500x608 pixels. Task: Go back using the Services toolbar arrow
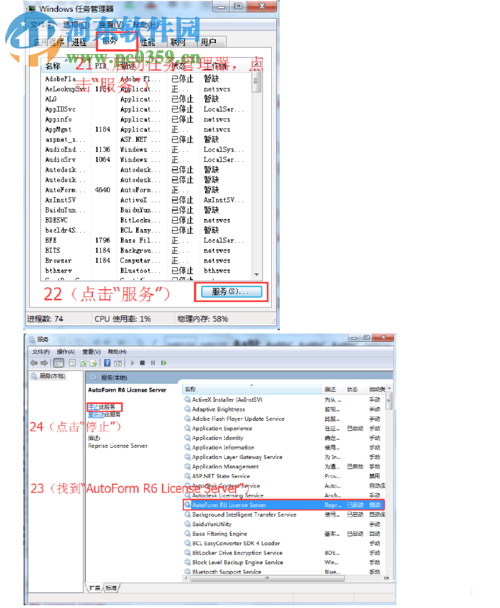pos(34,363)
